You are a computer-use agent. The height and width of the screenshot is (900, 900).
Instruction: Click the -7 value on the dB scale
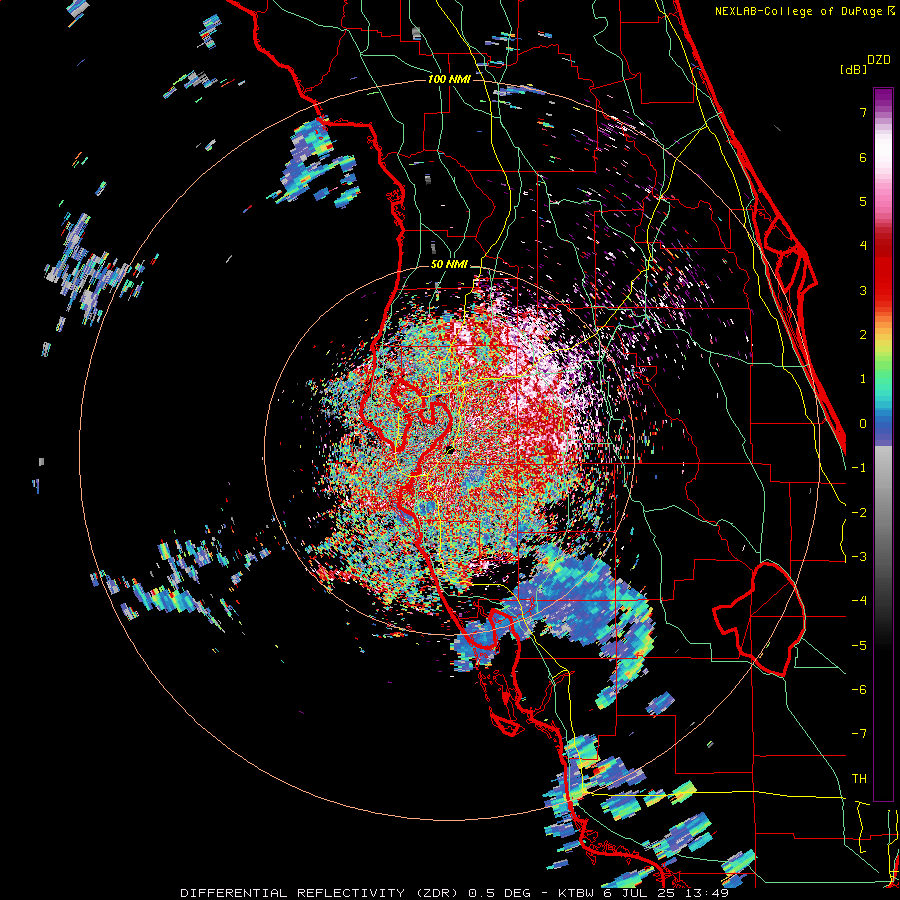859,734
